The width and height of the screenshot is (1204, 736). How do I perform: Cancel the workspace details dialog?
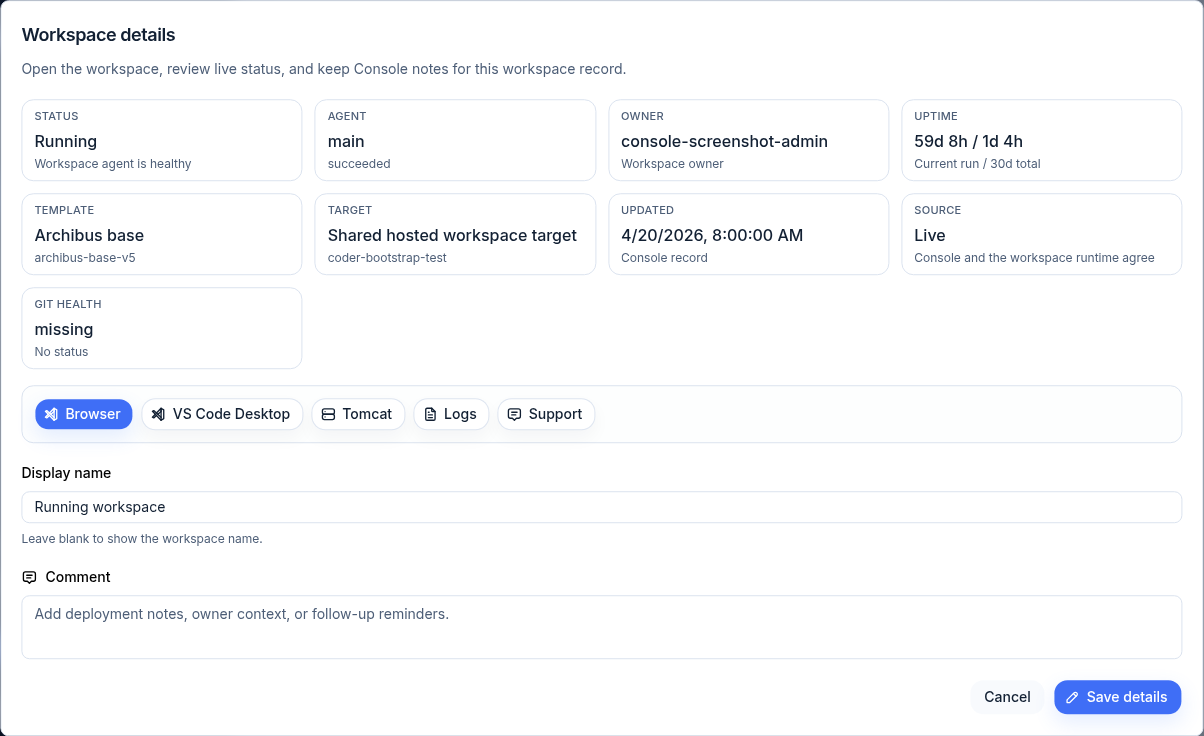[1007, 697]
